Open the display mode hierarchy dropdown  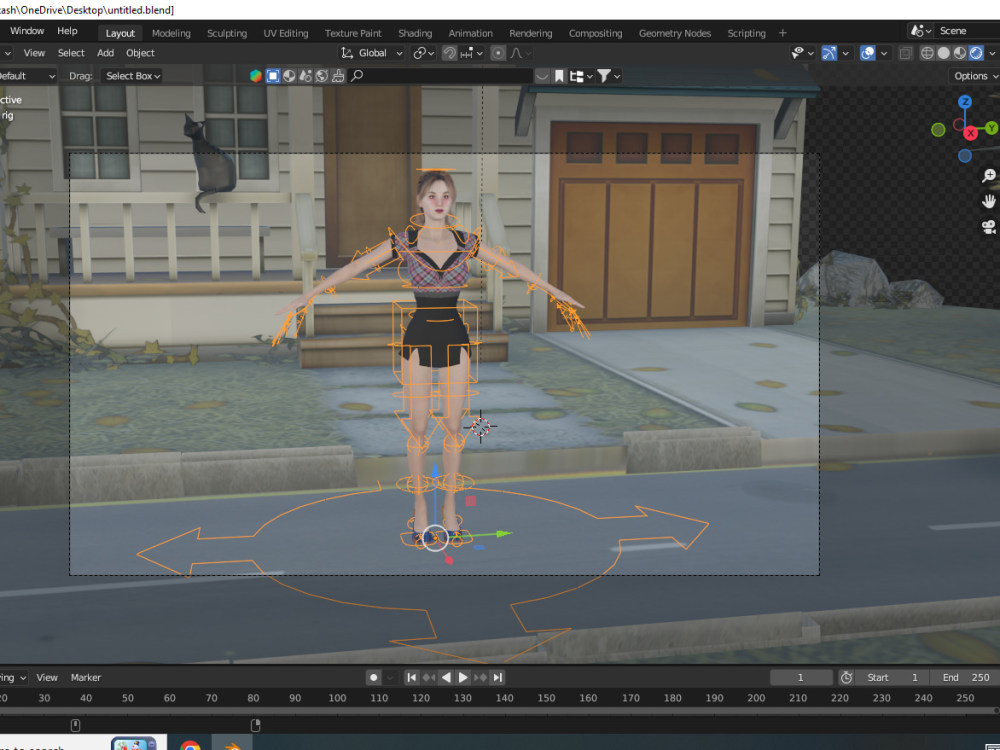click(580, 76)
